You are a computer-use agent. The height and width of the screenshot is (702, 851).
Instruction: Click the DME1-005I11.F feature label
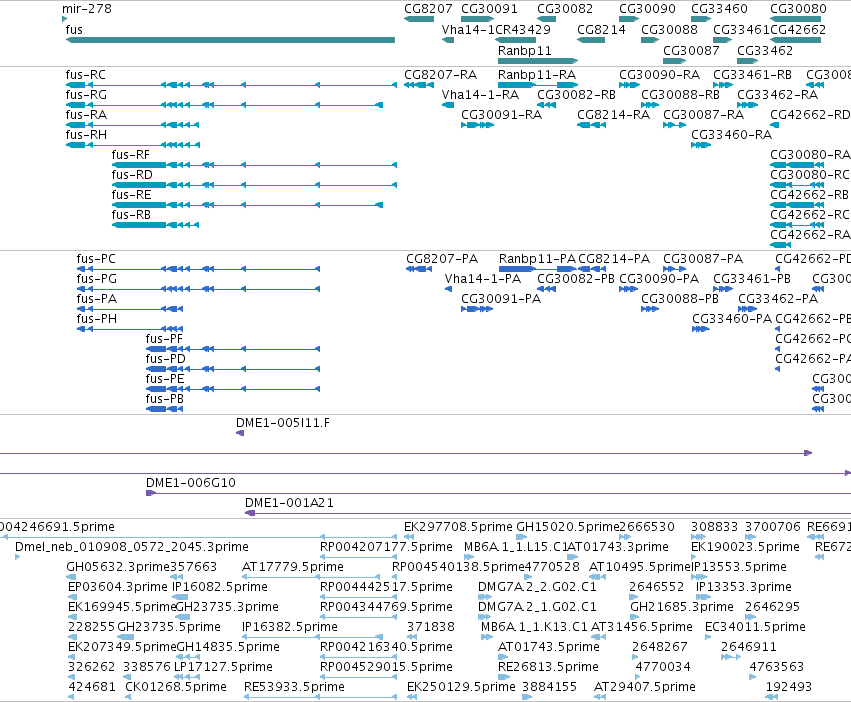tap(283, 423)
